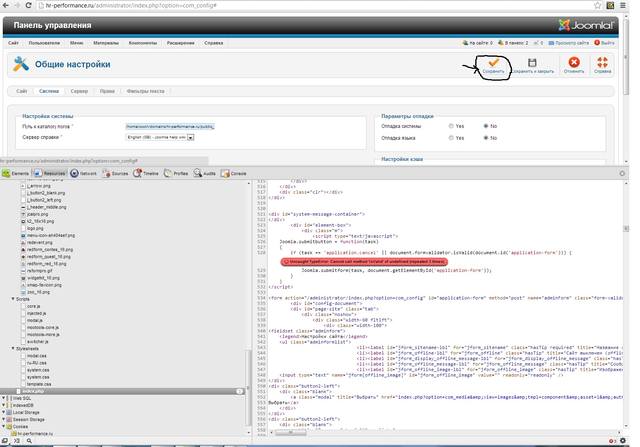640x447 pixels.
Task: Open the Пользователи menu
Action: tap(44, 43)
